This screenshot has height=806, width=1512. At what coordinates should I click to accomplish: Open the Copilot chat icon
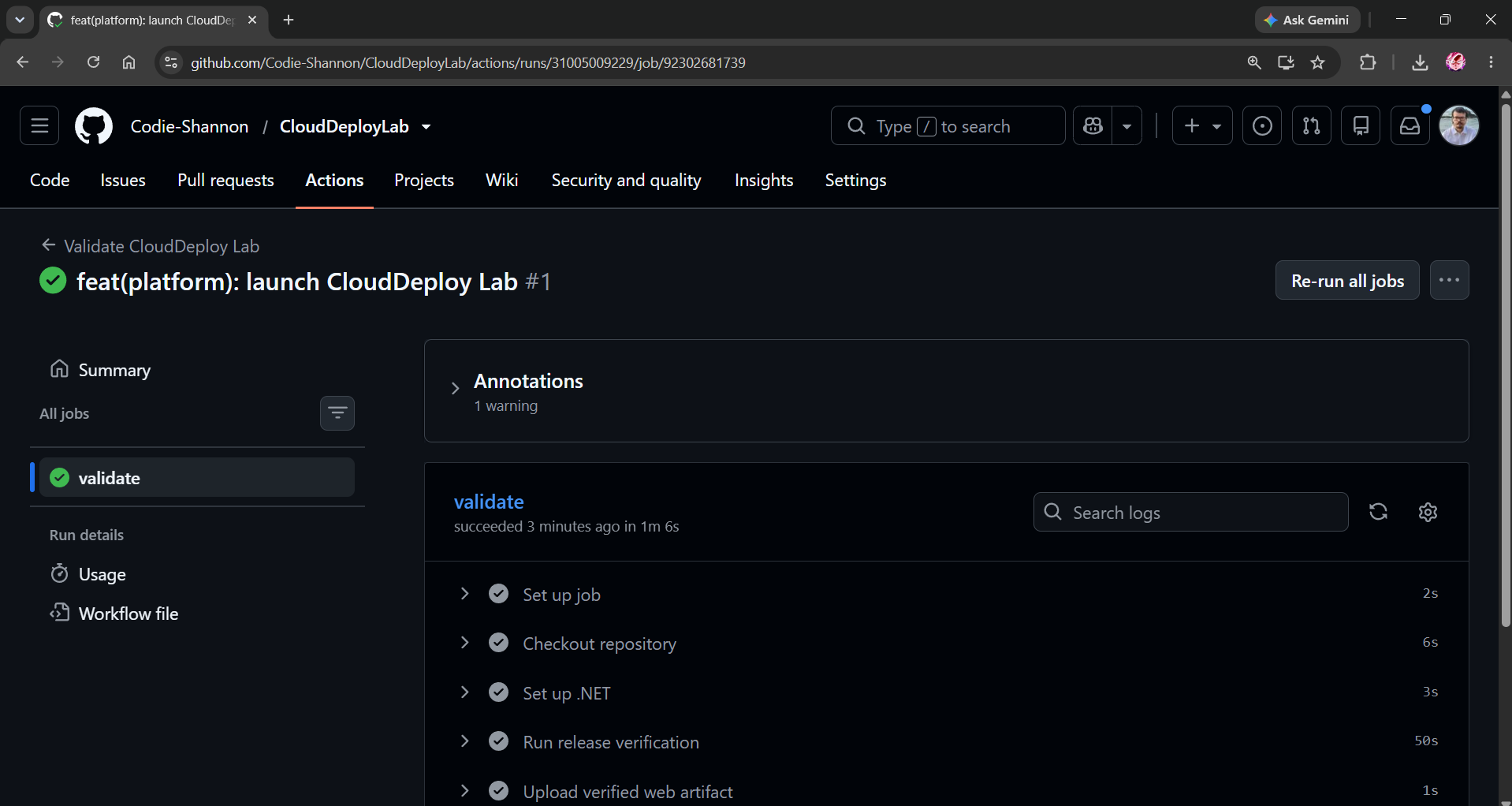1093,125
